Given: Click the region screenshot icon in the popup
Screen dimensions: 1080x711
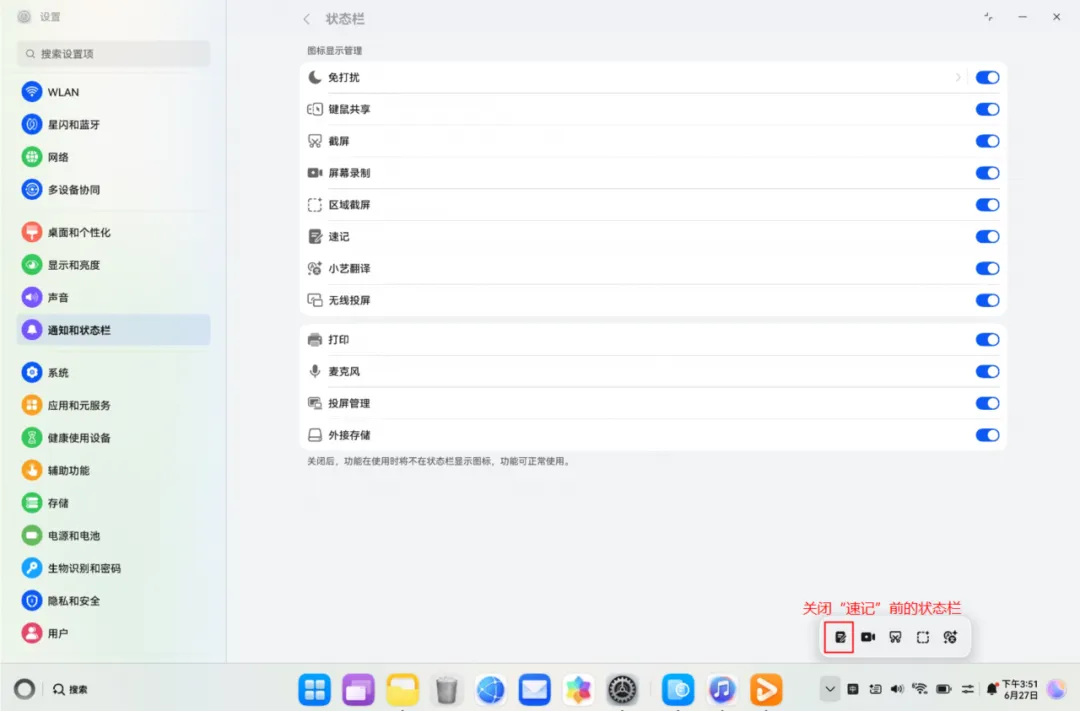Looking at the screenshot, I should coord(923,637).
